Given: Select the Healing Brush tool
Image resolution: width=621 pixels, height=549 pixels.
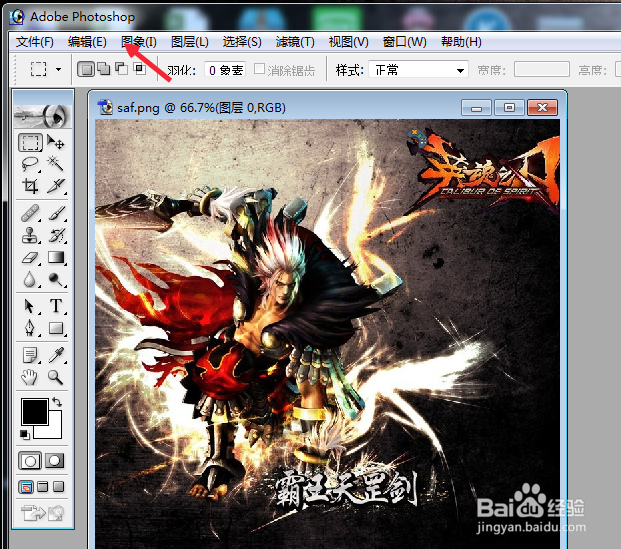Looking at the screenshot, I should (30, 214).
